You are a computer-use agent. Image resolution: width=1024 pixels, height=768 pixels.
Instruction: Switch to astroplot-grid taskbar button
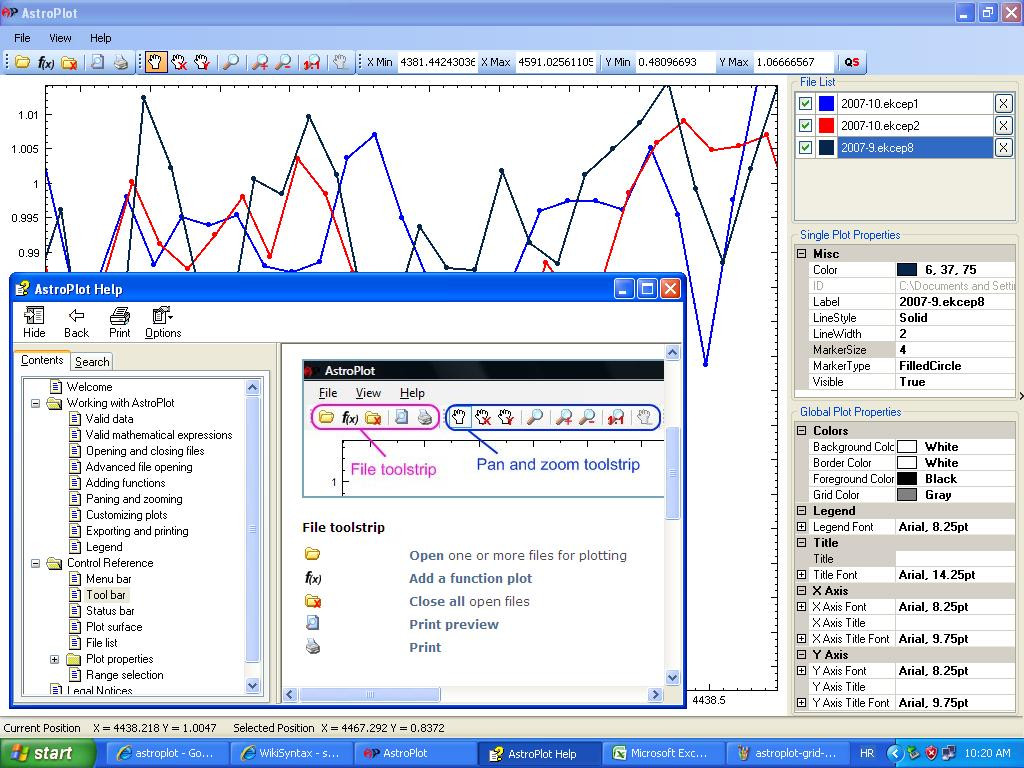pyautogui.click(x=788, y=753)
